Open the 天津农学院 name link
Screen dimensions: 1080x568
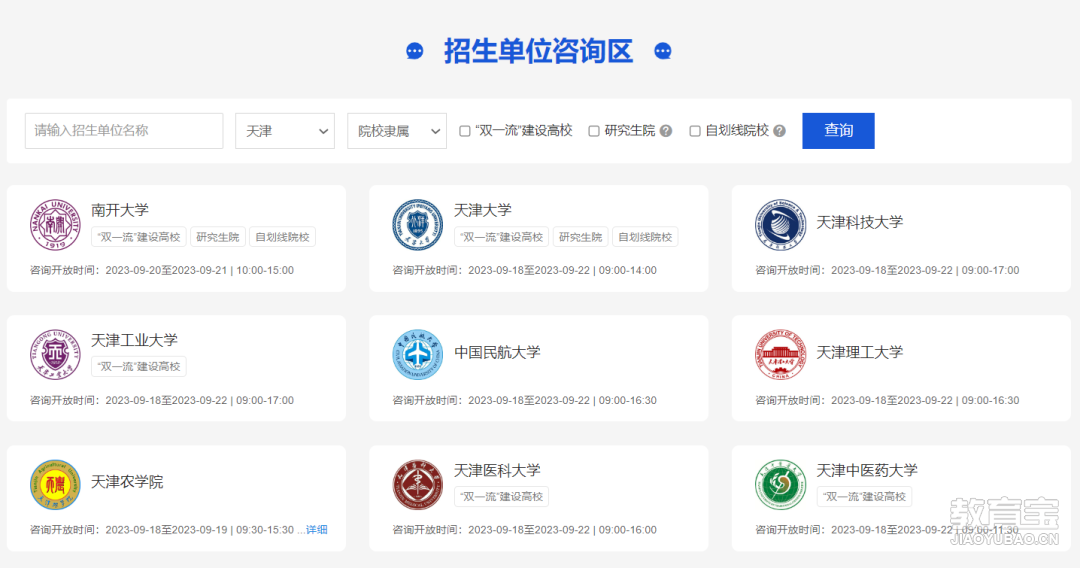coord(127,482)
